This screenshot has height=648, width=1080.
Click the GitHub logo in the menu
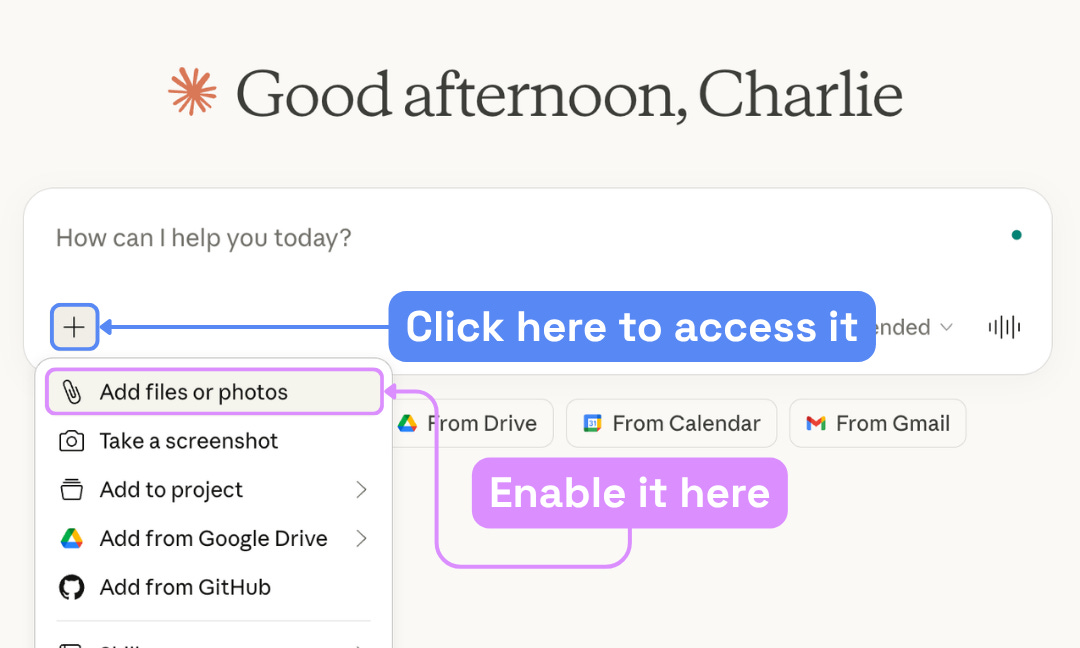pyautogui.click(x=70, y=587)
